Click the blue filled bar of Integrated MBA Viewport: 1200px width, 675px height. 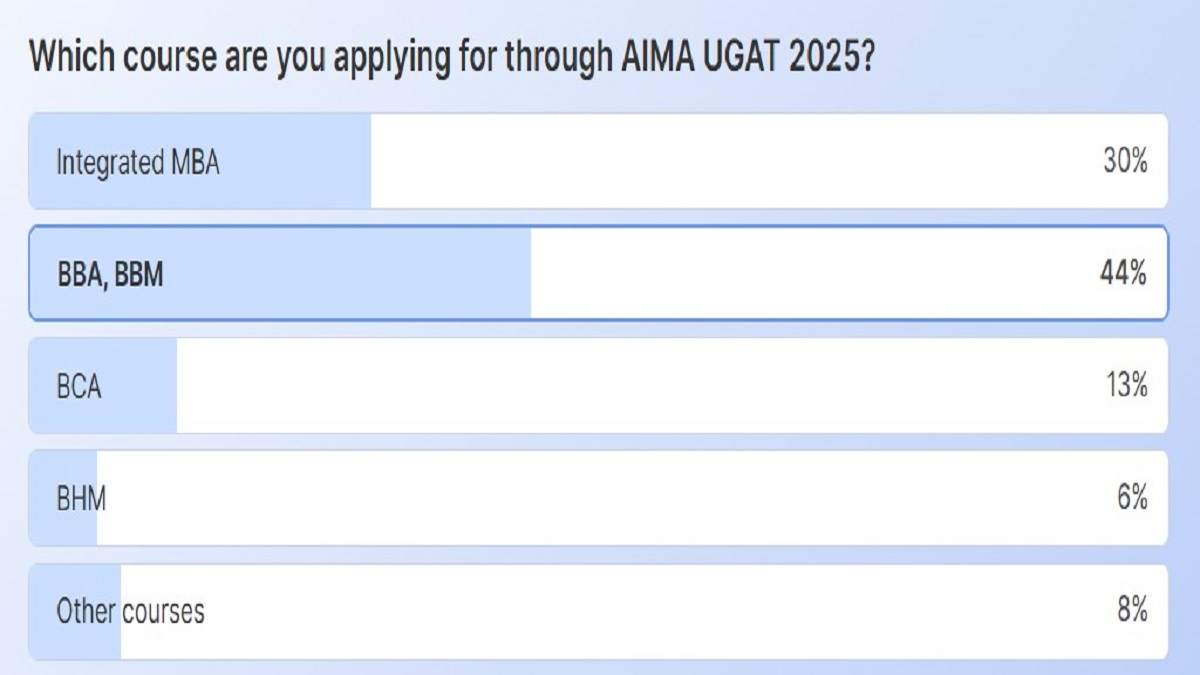300,162
